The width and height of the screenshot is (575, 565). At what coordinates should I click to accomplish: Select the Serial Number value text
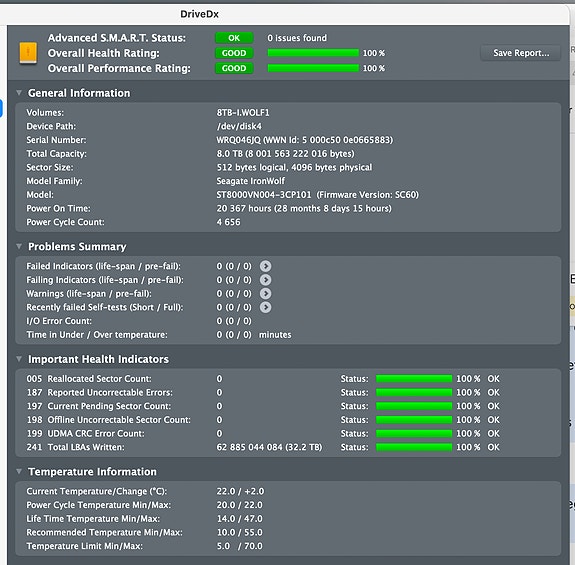point(304,140)
